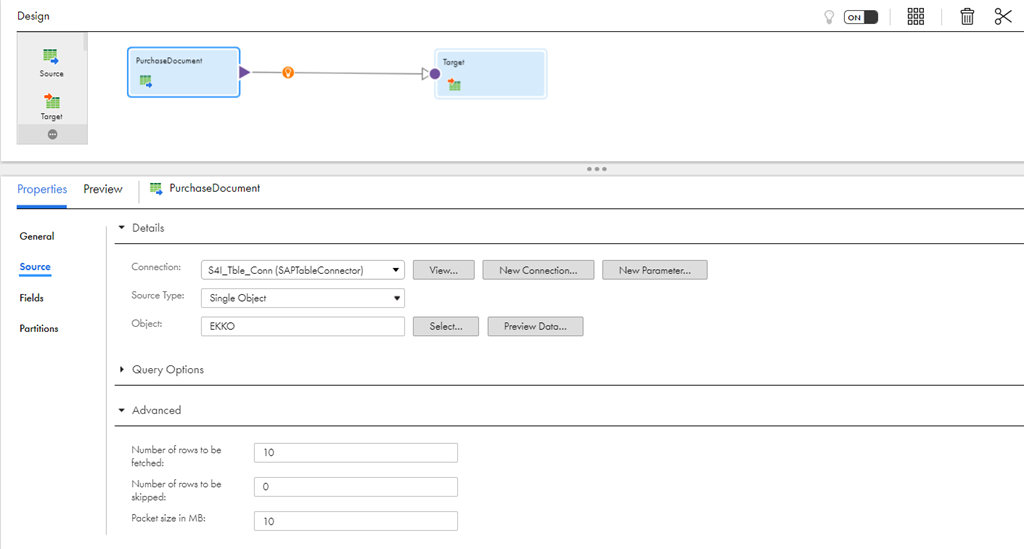Open the General properties section
Screen dimensions: 1024x549
point(37,236)
